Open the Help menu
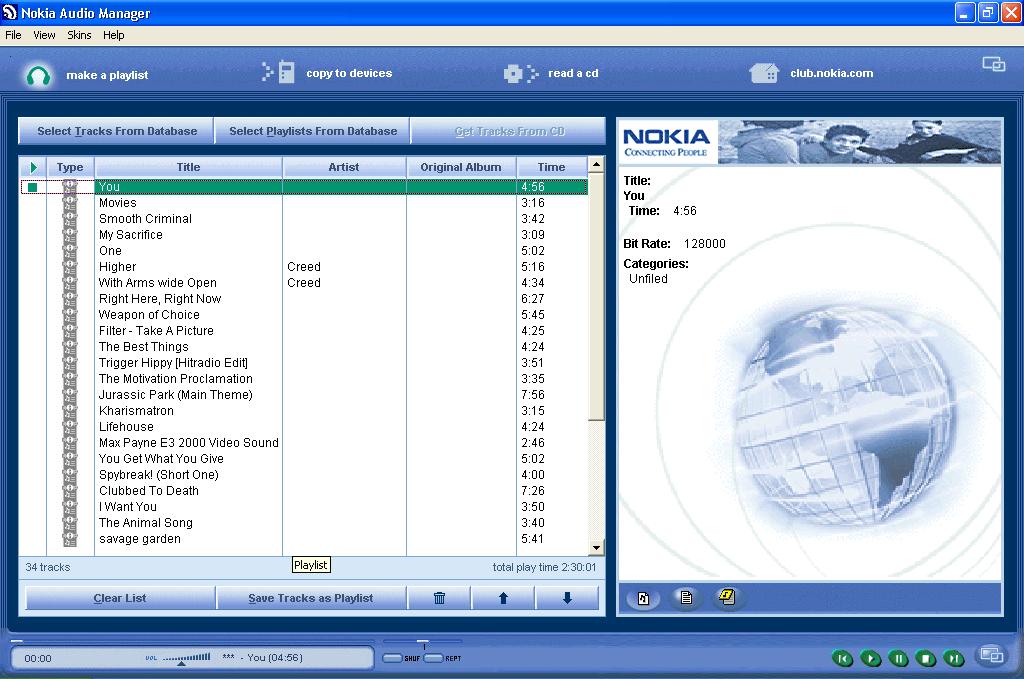The image size is (1024, 679). click(x=114, y=35)
